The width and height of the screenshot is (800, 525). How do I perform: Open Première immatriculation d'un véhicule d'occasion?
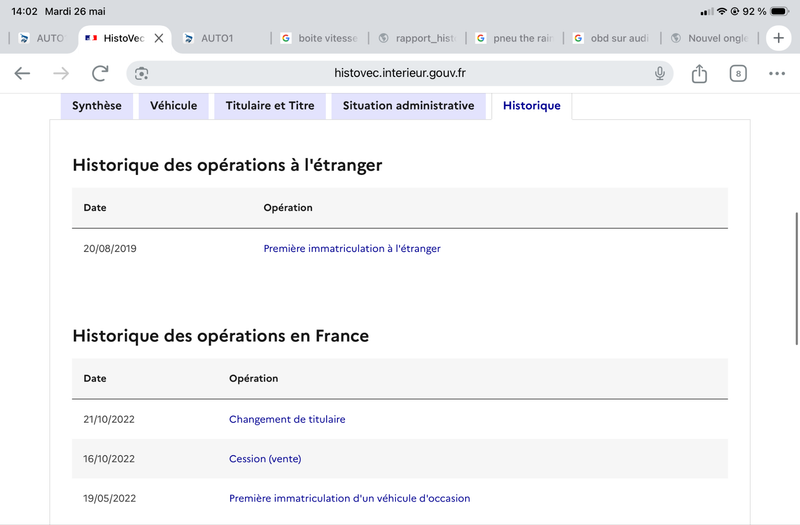pos(349,498)
